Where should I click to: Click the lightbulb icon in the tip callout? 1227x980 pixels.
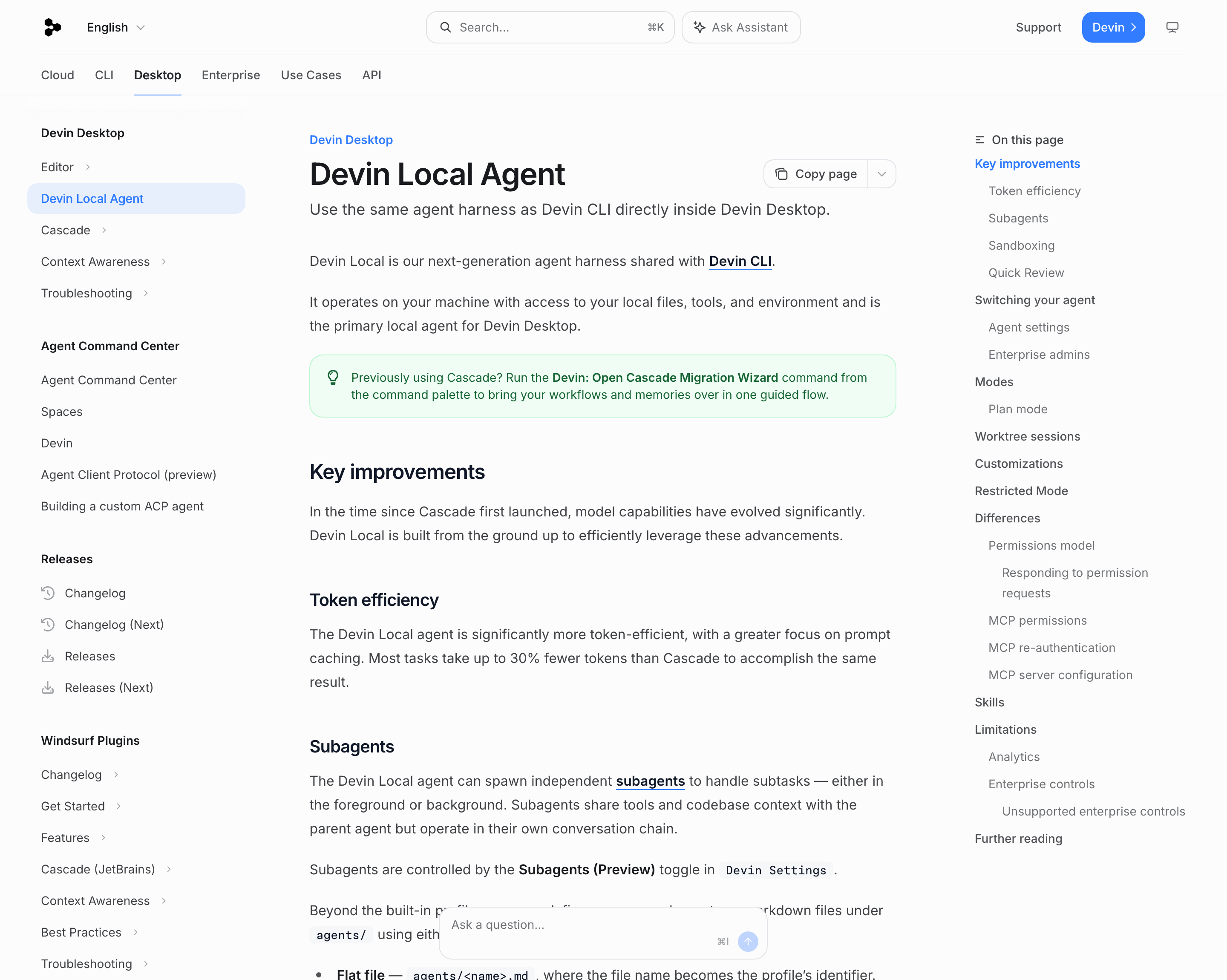tap(333, 378)
